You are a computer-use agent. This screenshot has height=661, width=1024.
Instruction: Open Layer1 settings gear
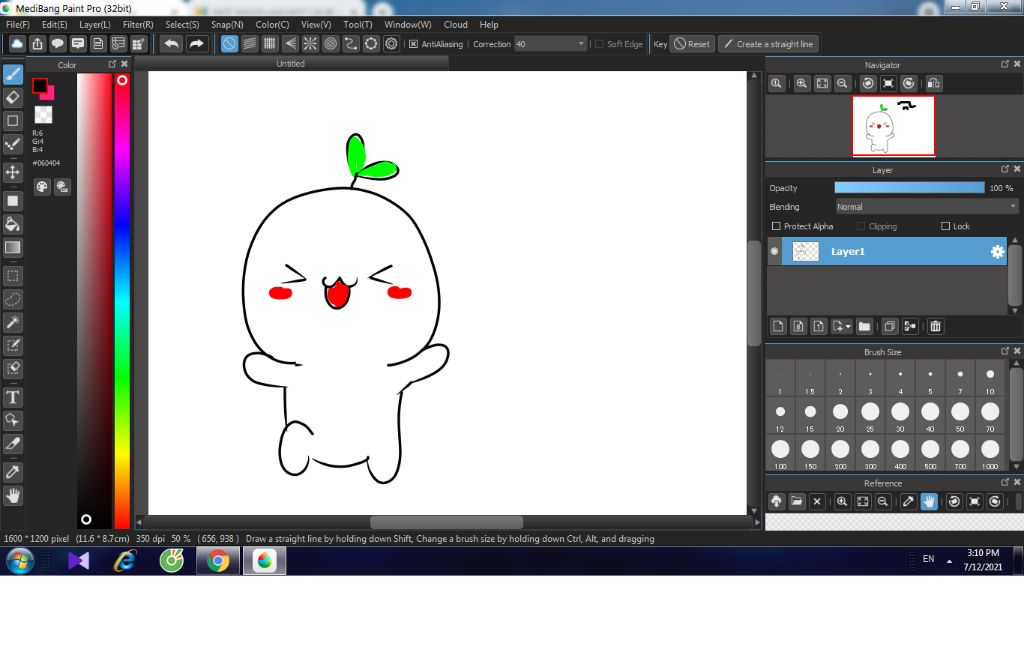pyautogui.click(x=996, y=252)
